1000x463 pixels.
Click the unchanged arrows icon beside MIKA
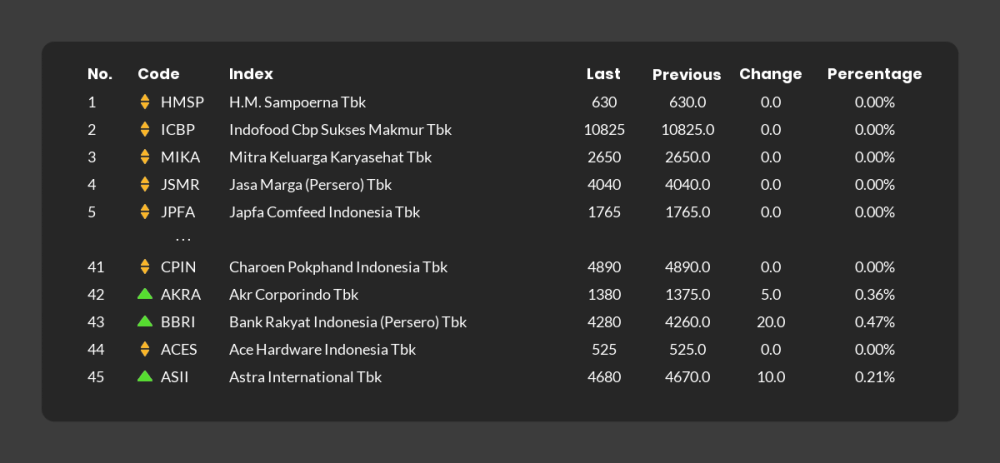[x=145, y=157]
